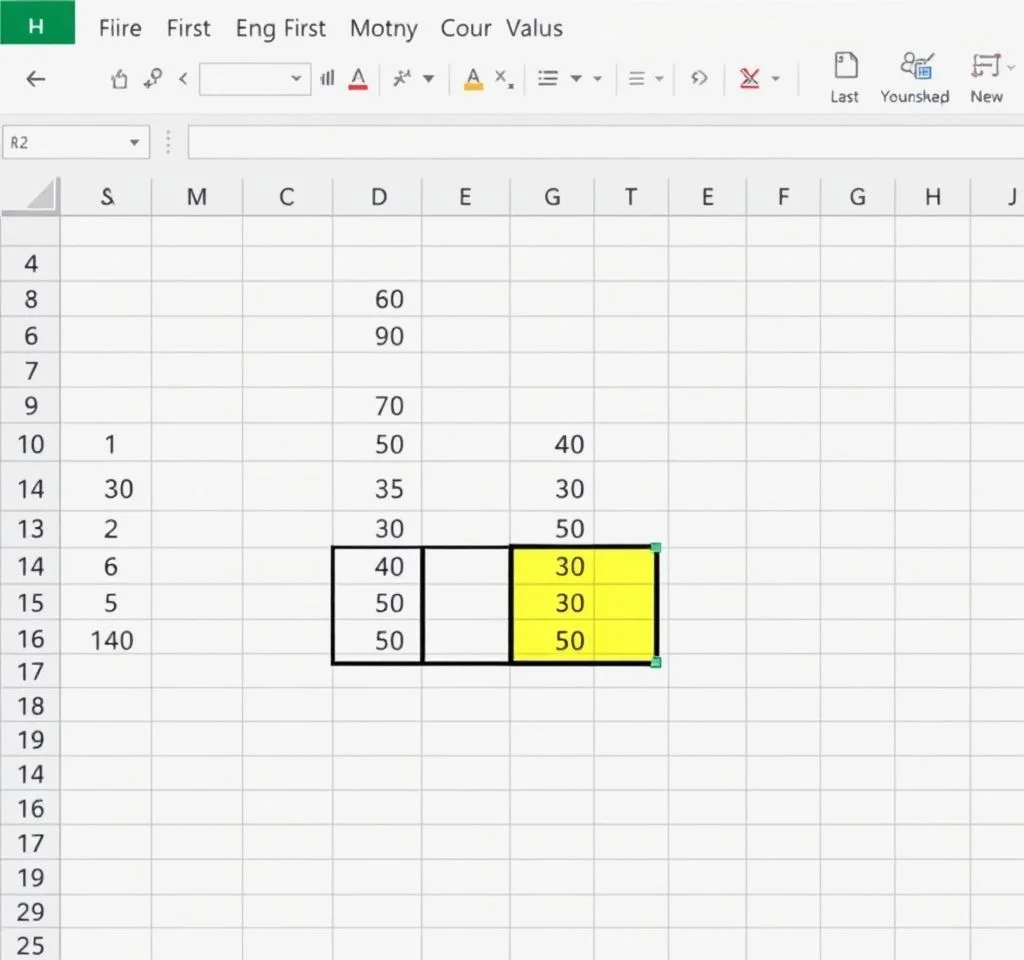1024x960 pixels.
Task: Open the Flire menu
Action: tap(120, 28)
